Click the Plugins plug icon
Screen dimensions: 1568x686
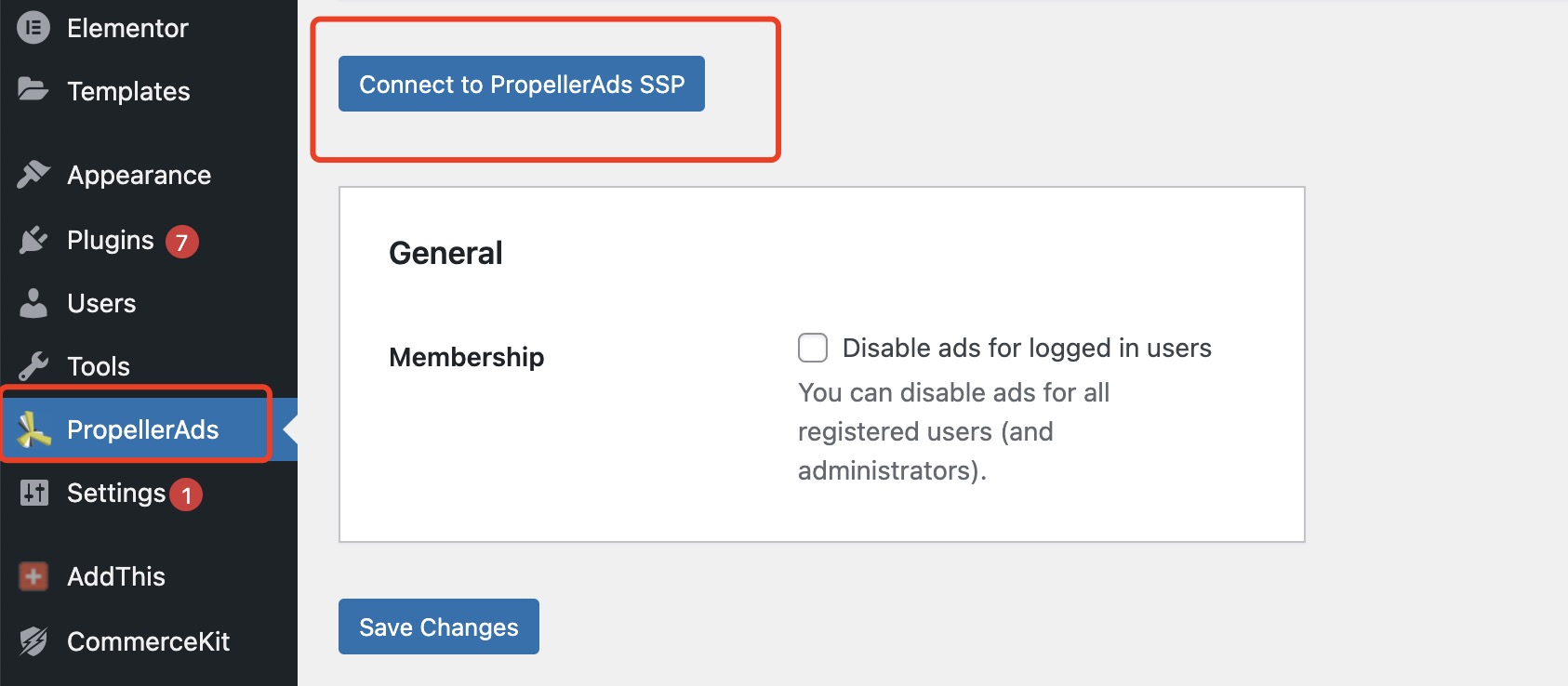coord(33,240)
